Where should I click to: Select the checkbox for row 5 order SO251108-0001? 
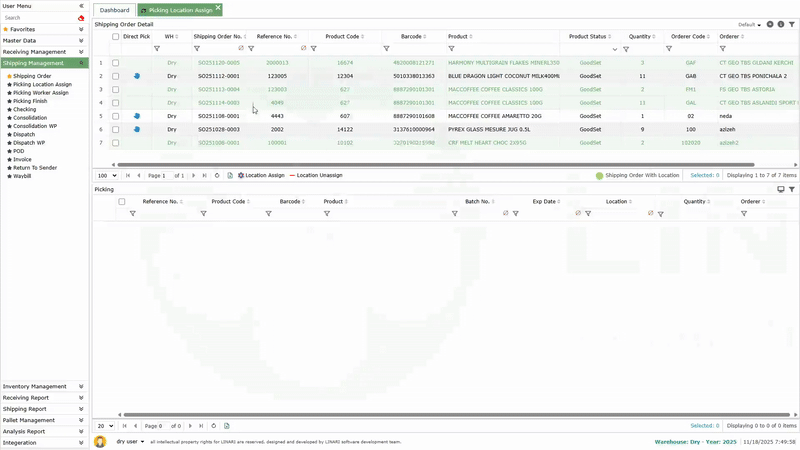click(116, 116)
